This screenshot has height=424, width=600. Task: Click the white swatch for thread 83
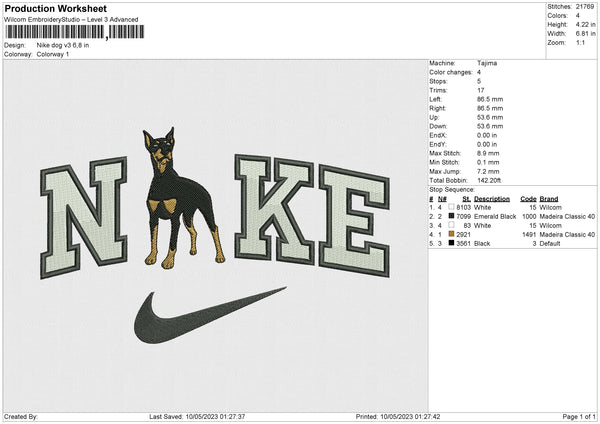(452, 225)
